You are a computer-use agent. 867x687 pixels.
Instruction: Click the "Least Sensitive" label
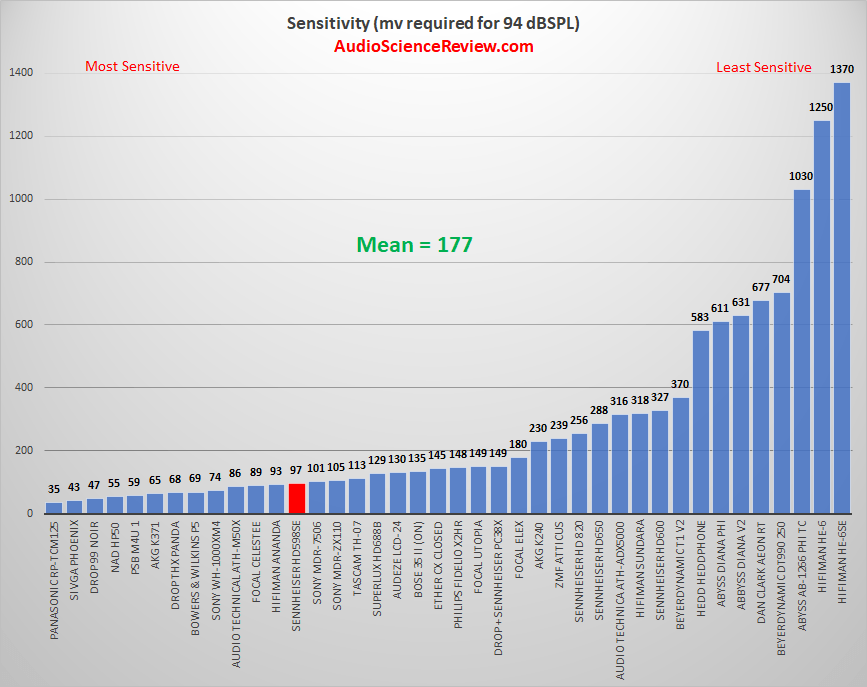pyautogui.click(x=764, y=67)
